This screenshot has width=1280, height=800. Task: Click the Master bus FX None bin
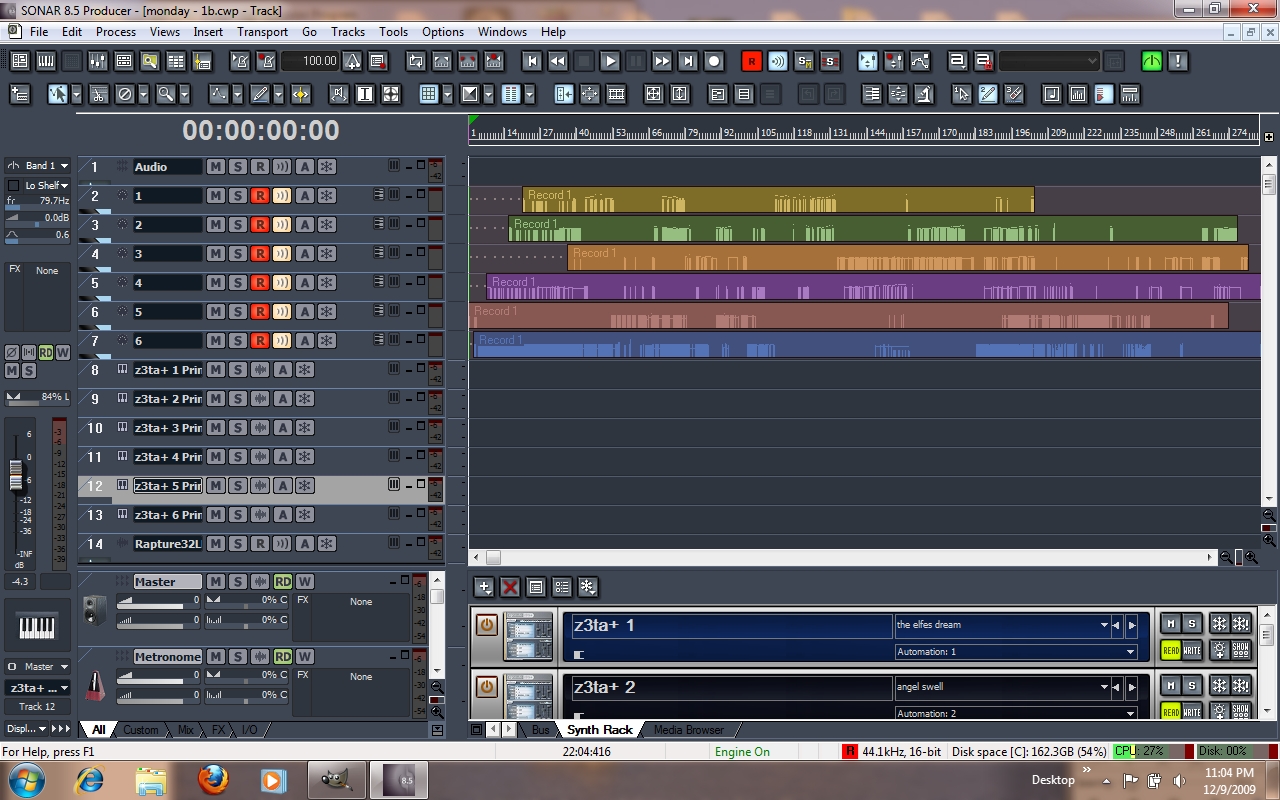[351, 617]
